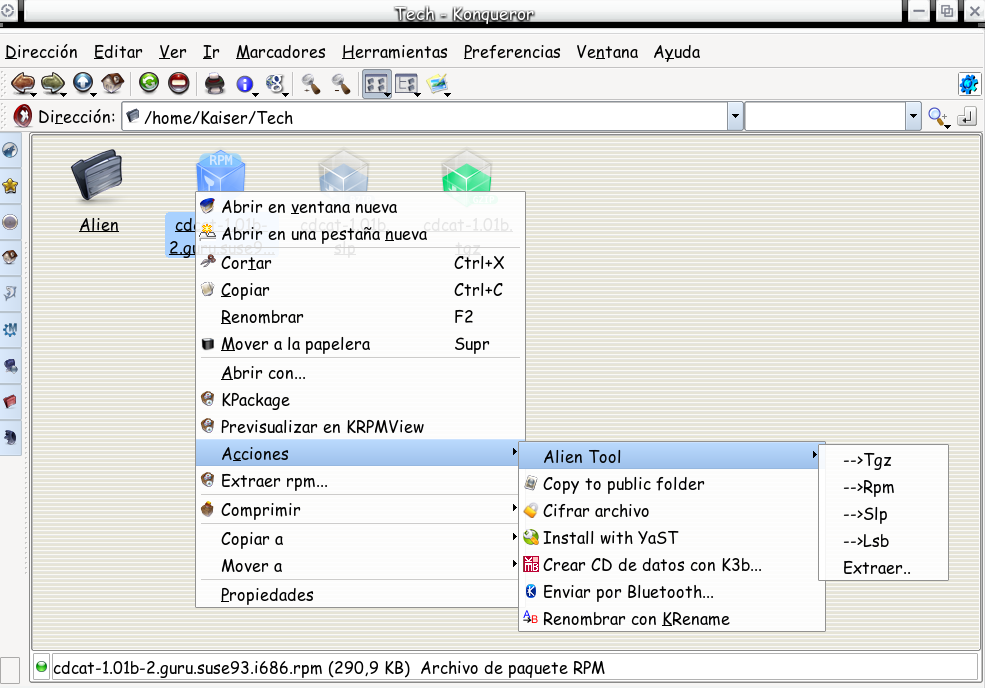Choose Install with YaST
This screenshot has width=985, height=688.
pyautogui.click(x=670, y=537)
